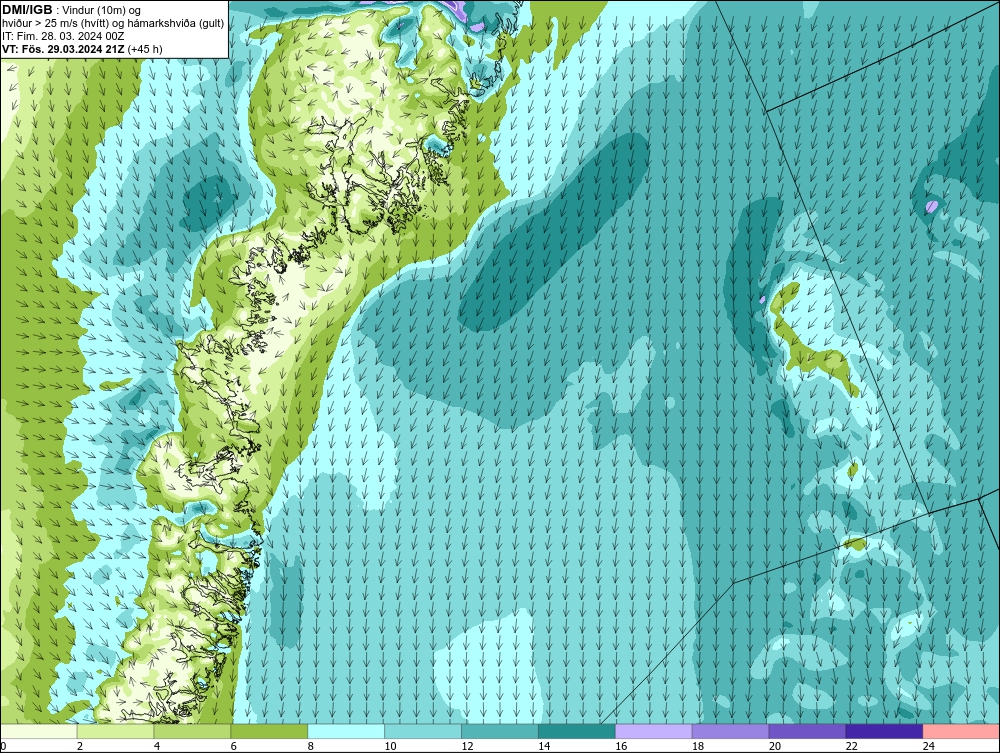
Task: Click the legend scale label 16
Action: click(621, 746)
